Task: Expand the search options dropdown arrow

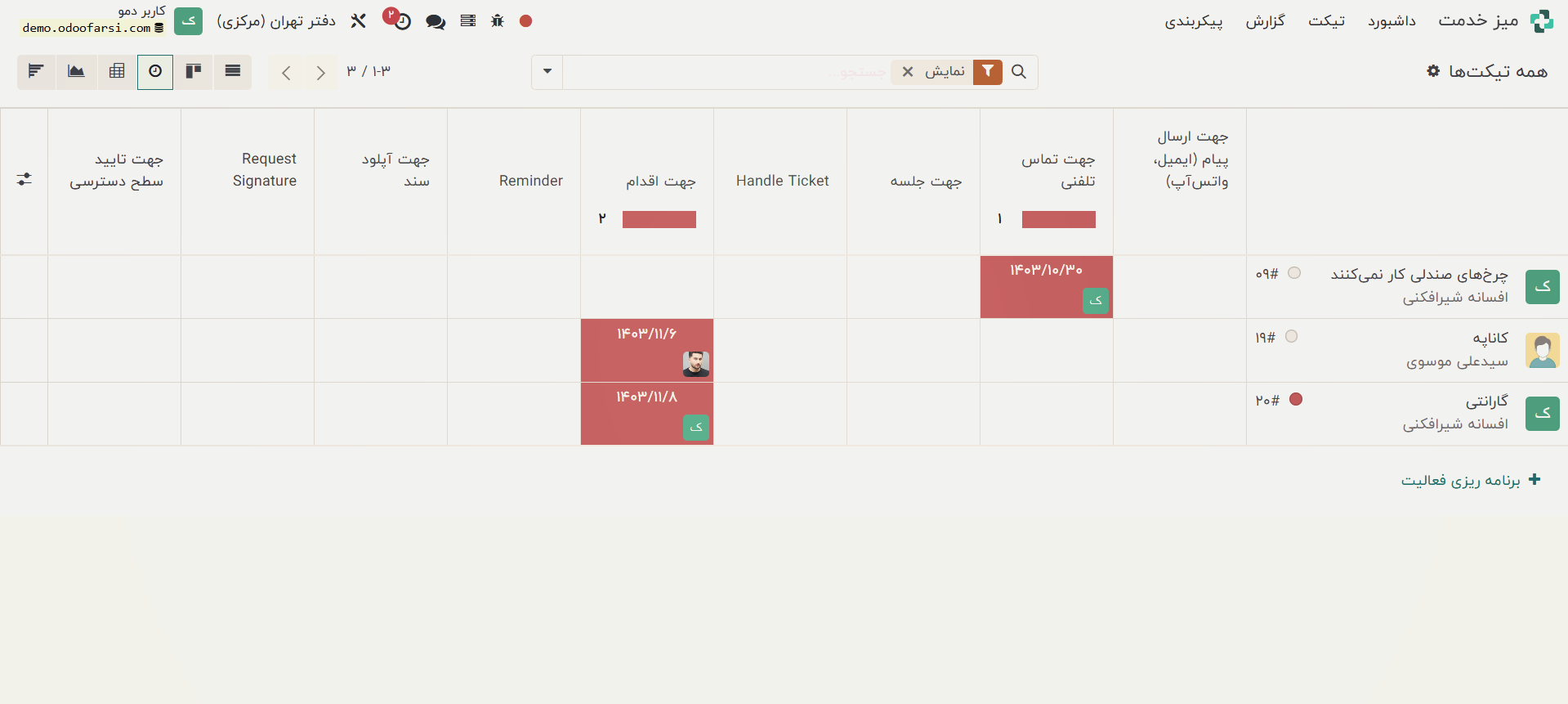Action: 547,72
